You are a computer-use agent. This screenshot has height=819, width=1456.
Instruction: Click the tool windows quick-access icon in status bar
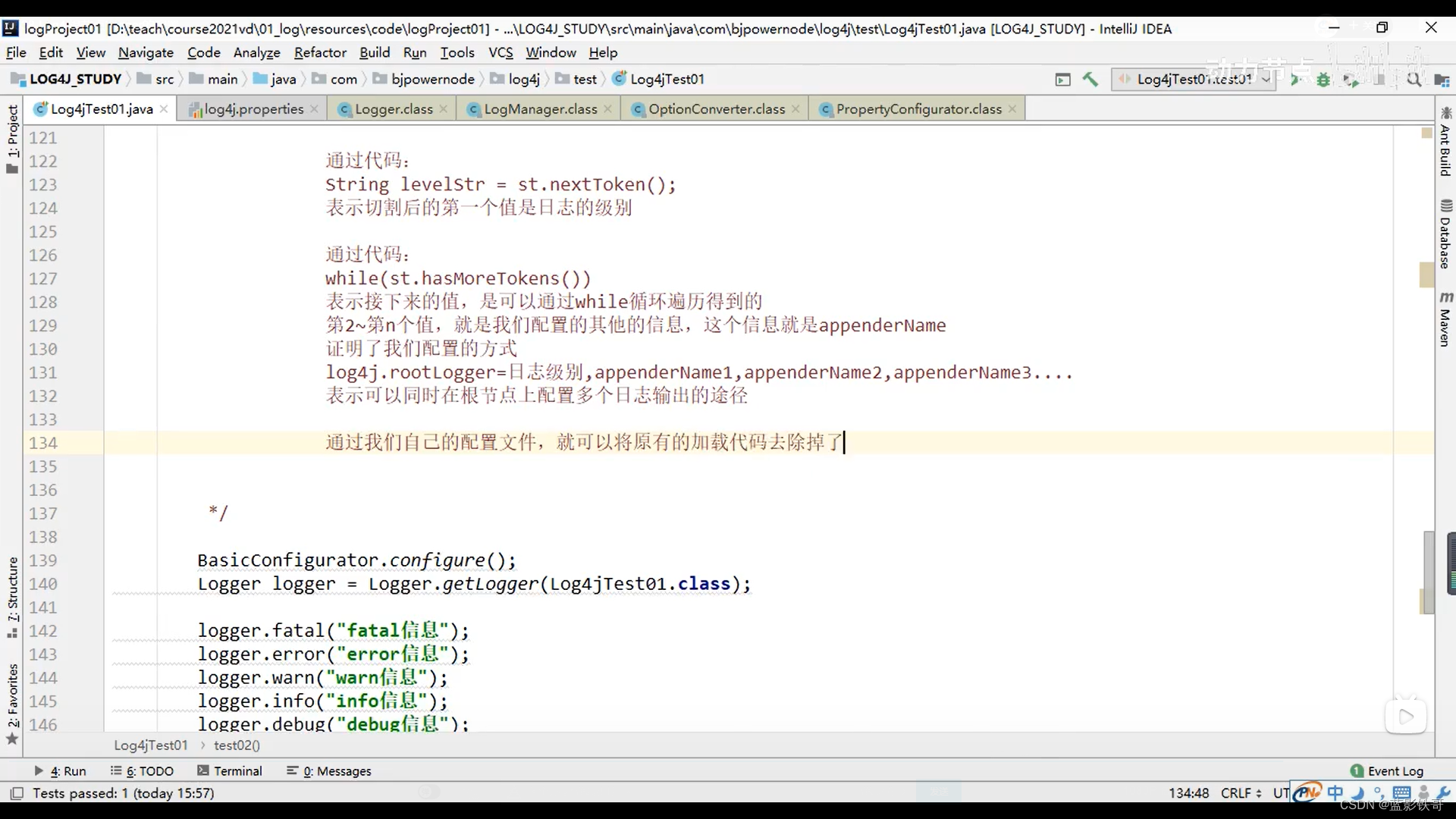[16, 793]
